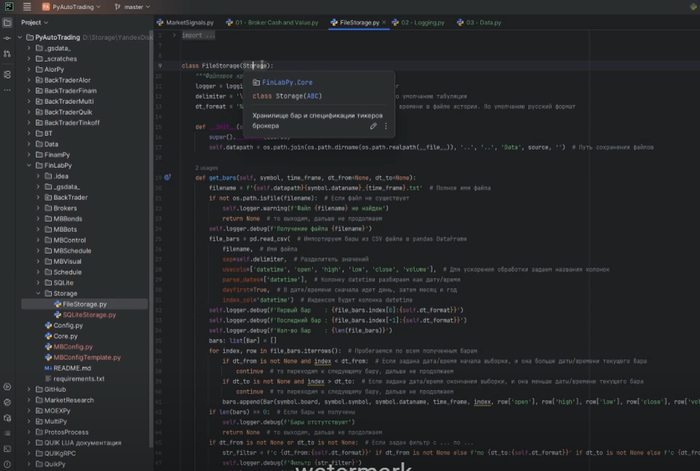
Task: Open the Project tool window icon
Action: click(x=7, y=21)
